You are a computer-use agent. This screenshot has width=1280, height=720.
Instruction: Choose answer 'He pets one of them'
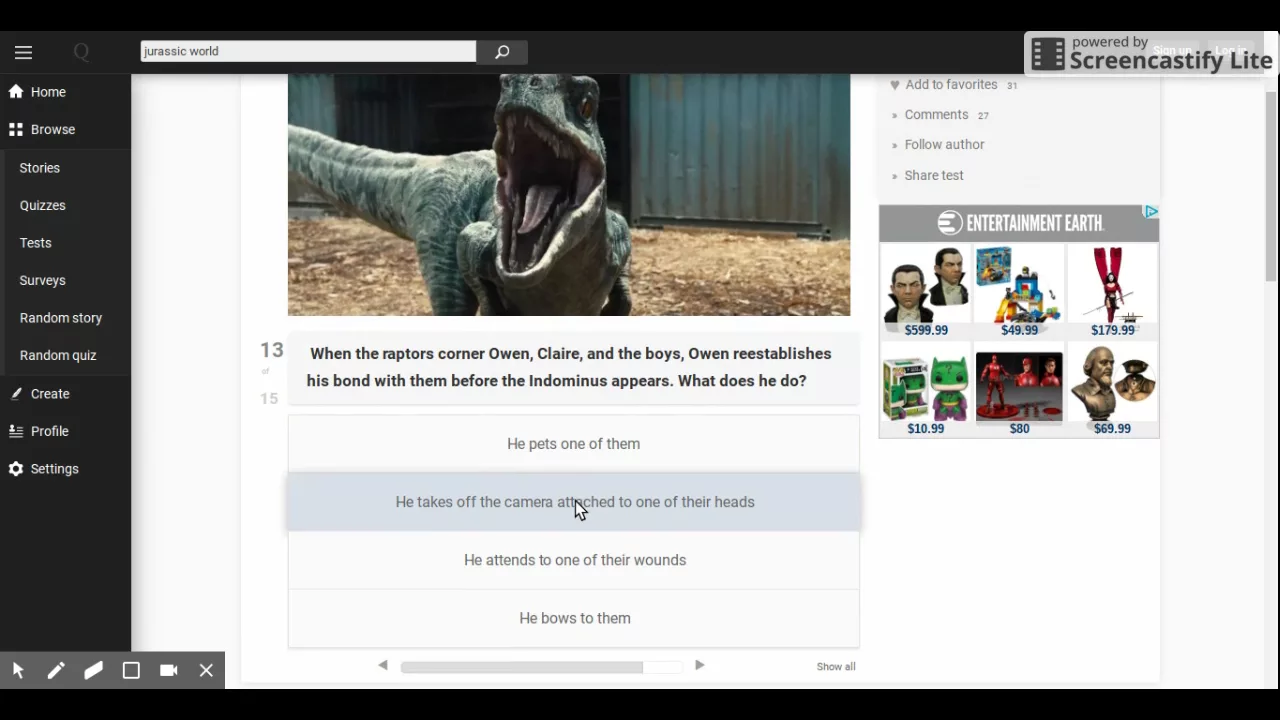[574, 444]
